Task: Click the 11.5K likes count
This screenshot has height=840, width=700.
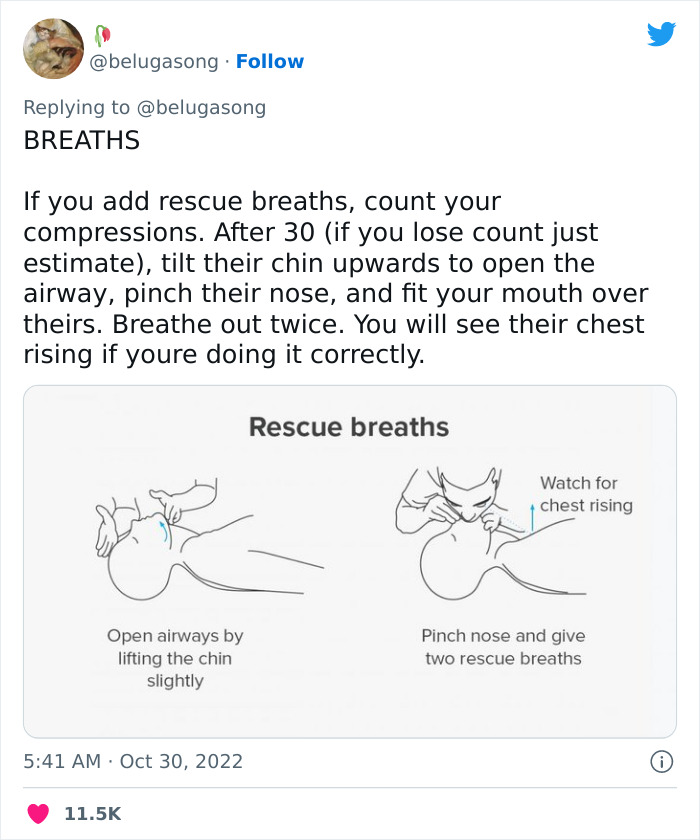Action: click(91, 813)
